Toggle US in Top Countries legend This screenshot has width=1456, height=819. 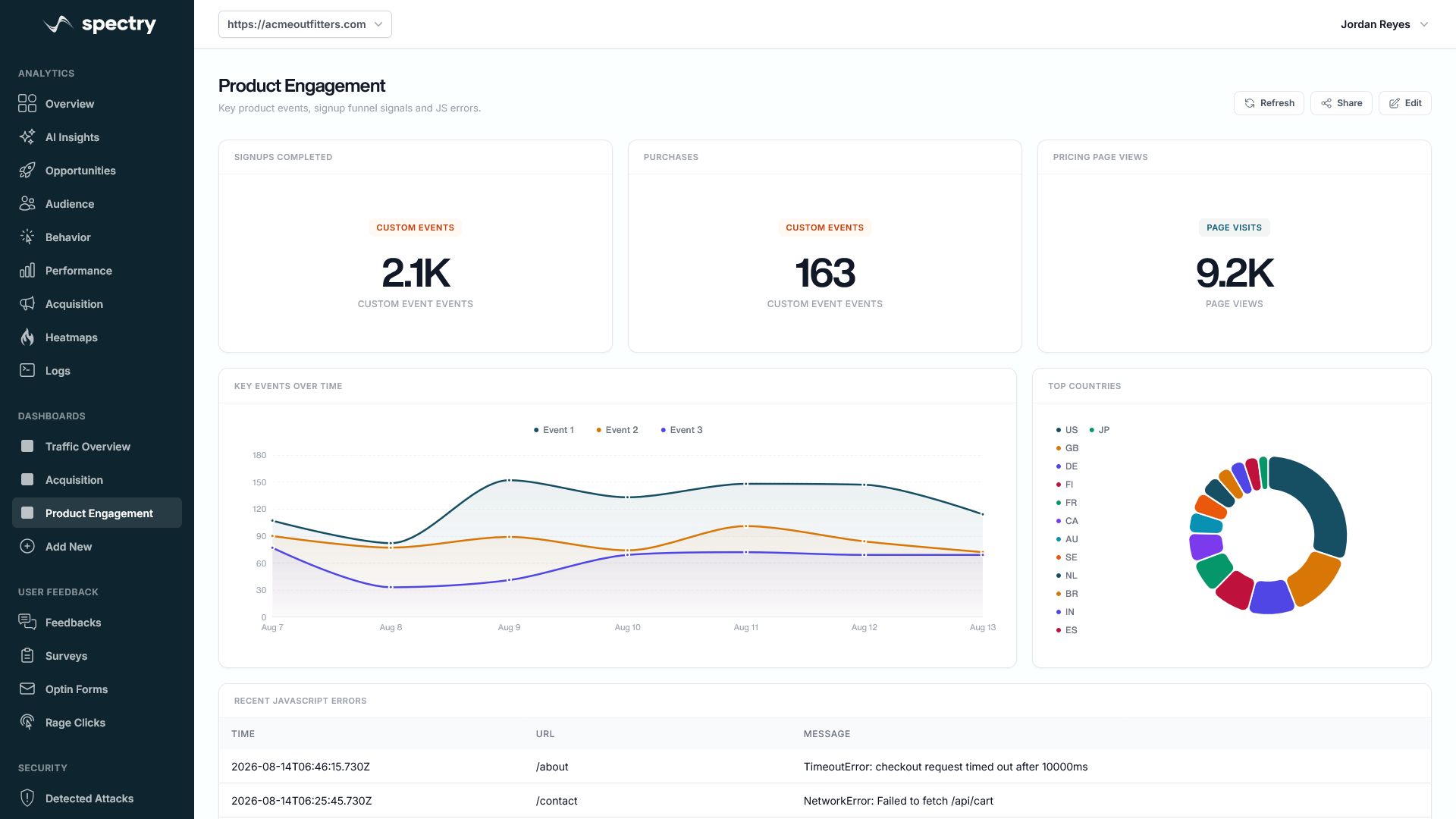pos(1066,430)
